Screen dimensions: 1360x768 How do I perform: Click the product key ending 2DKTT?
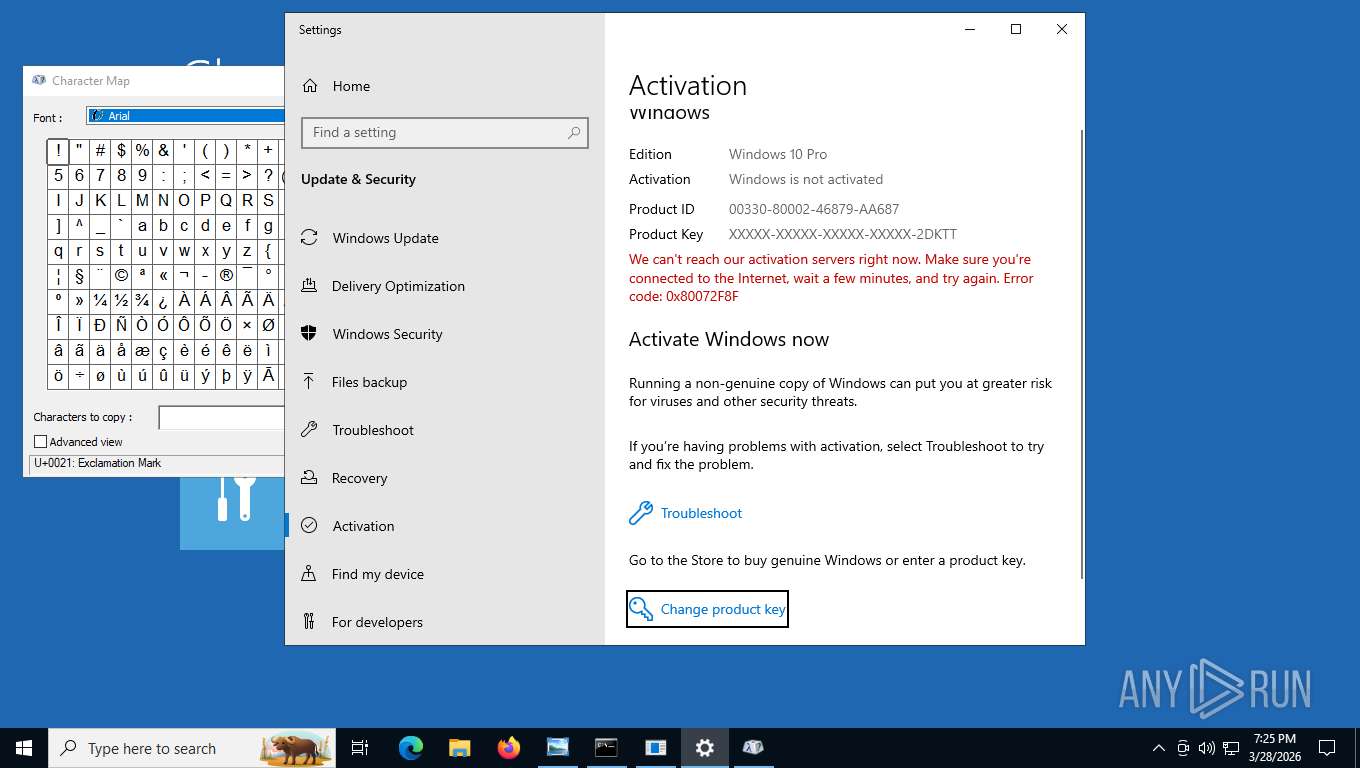pos(843,234)
